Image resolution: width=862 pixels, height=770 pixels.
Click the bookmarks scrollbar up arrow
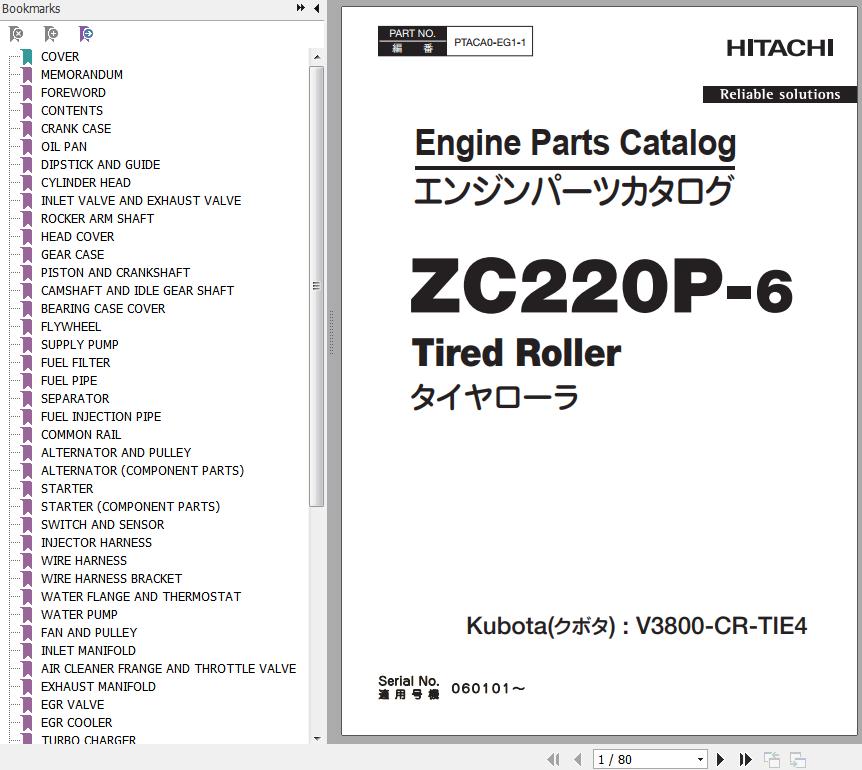317,57
